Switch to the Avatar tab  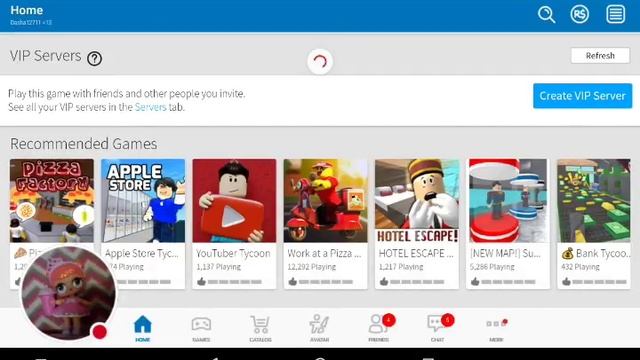click(x=319, y=329)
